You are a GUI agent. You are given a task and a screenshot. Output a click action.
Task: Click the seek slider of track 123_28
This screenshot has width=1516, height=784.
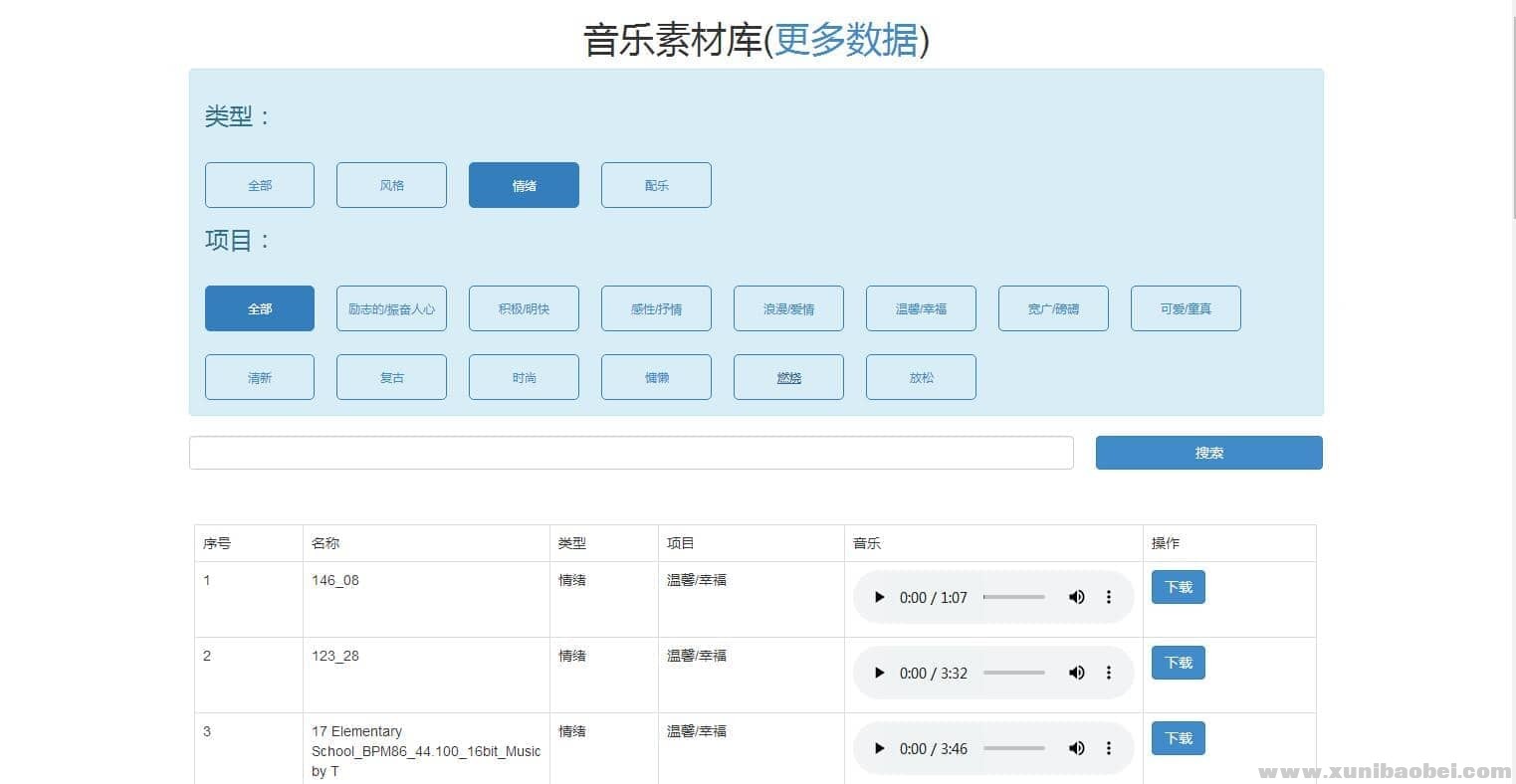coord(1013,673)
